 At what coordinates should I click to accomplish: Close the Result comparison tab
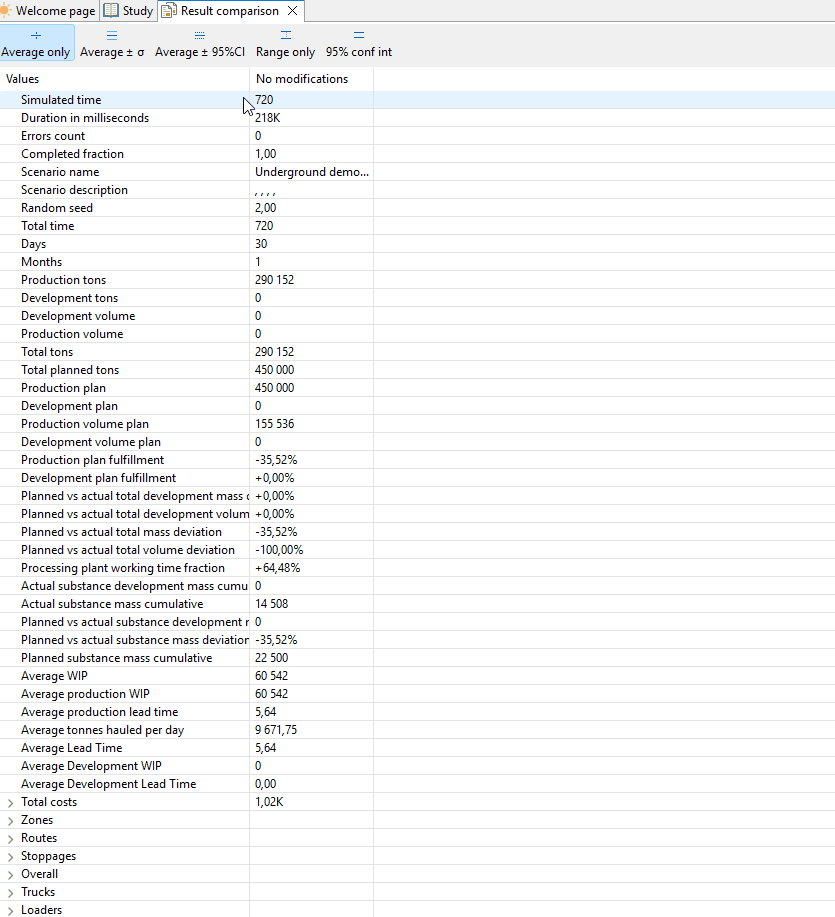tap(293, 11)
